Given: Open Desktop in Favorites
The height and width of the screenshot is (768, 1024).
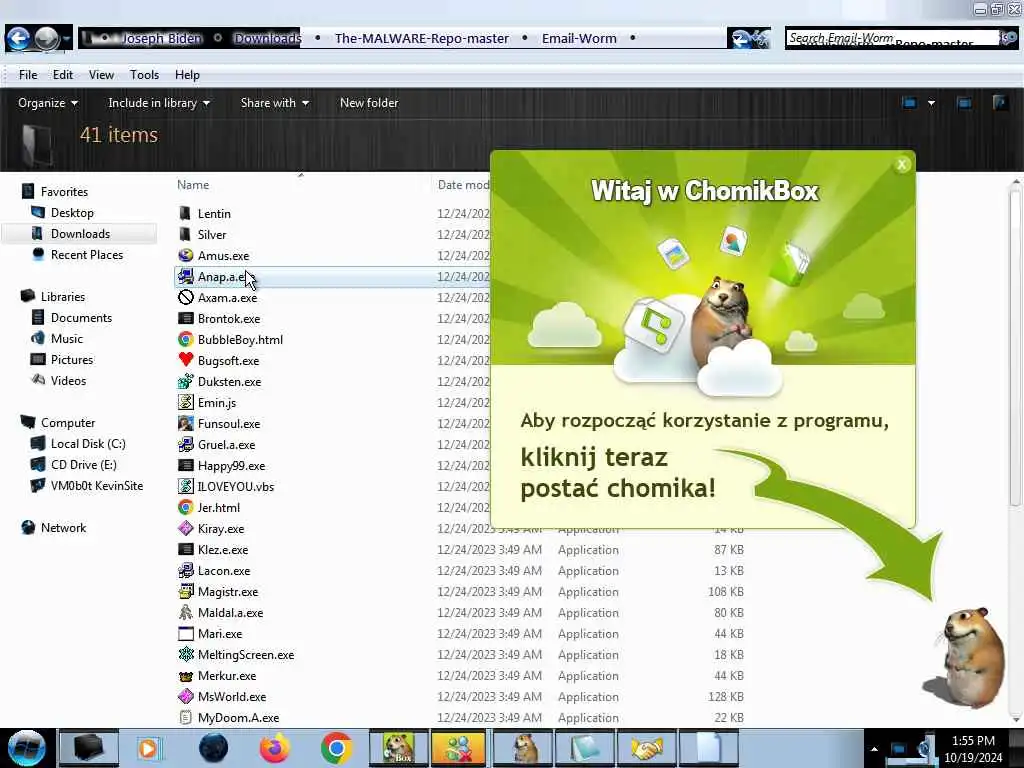Looking at the screenshot, I should coord(72,213).
